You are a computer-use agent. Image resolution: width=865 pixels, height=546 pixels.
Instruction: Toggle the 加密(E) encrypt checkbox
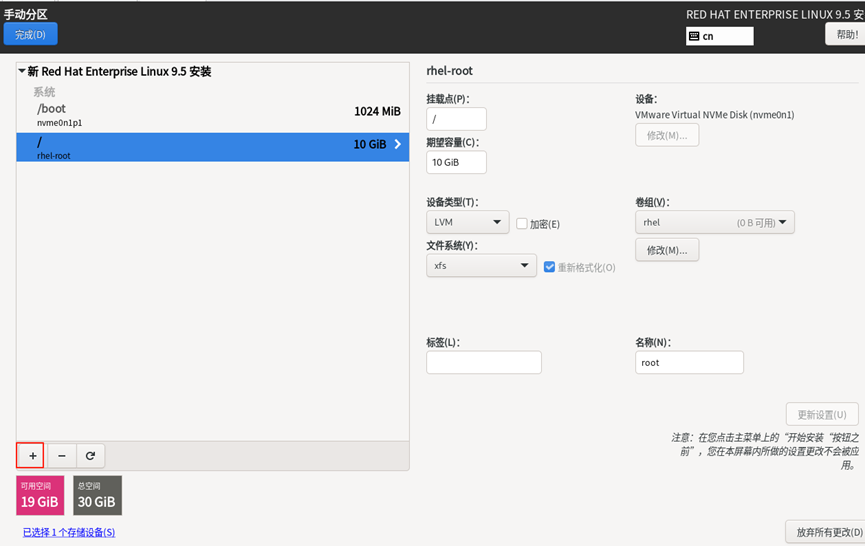pos(521,223)
